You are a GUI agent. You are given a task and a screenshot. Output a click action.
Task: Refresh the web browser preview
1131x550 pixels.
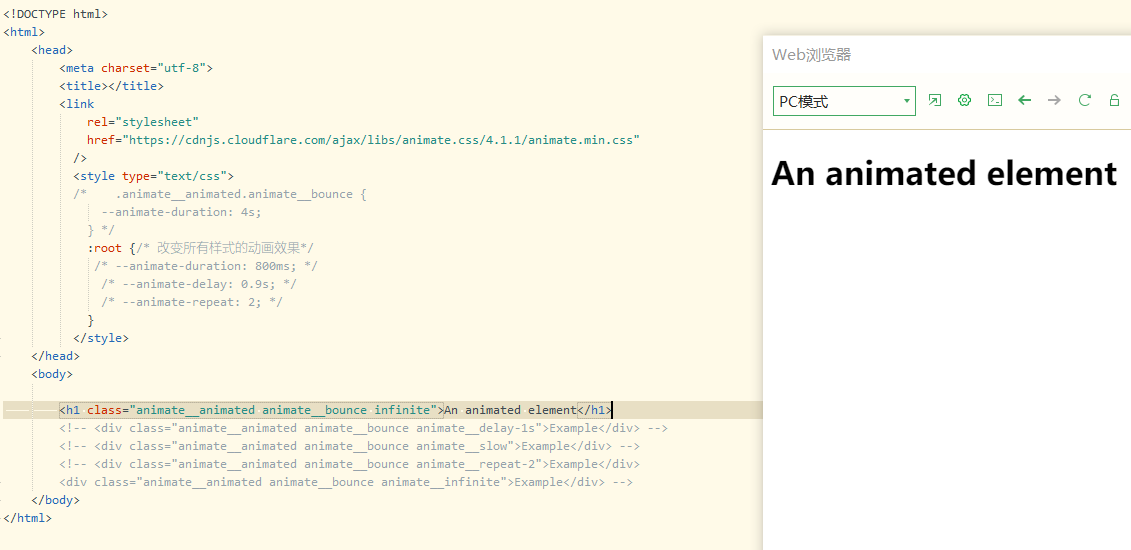click(1084, 100)
